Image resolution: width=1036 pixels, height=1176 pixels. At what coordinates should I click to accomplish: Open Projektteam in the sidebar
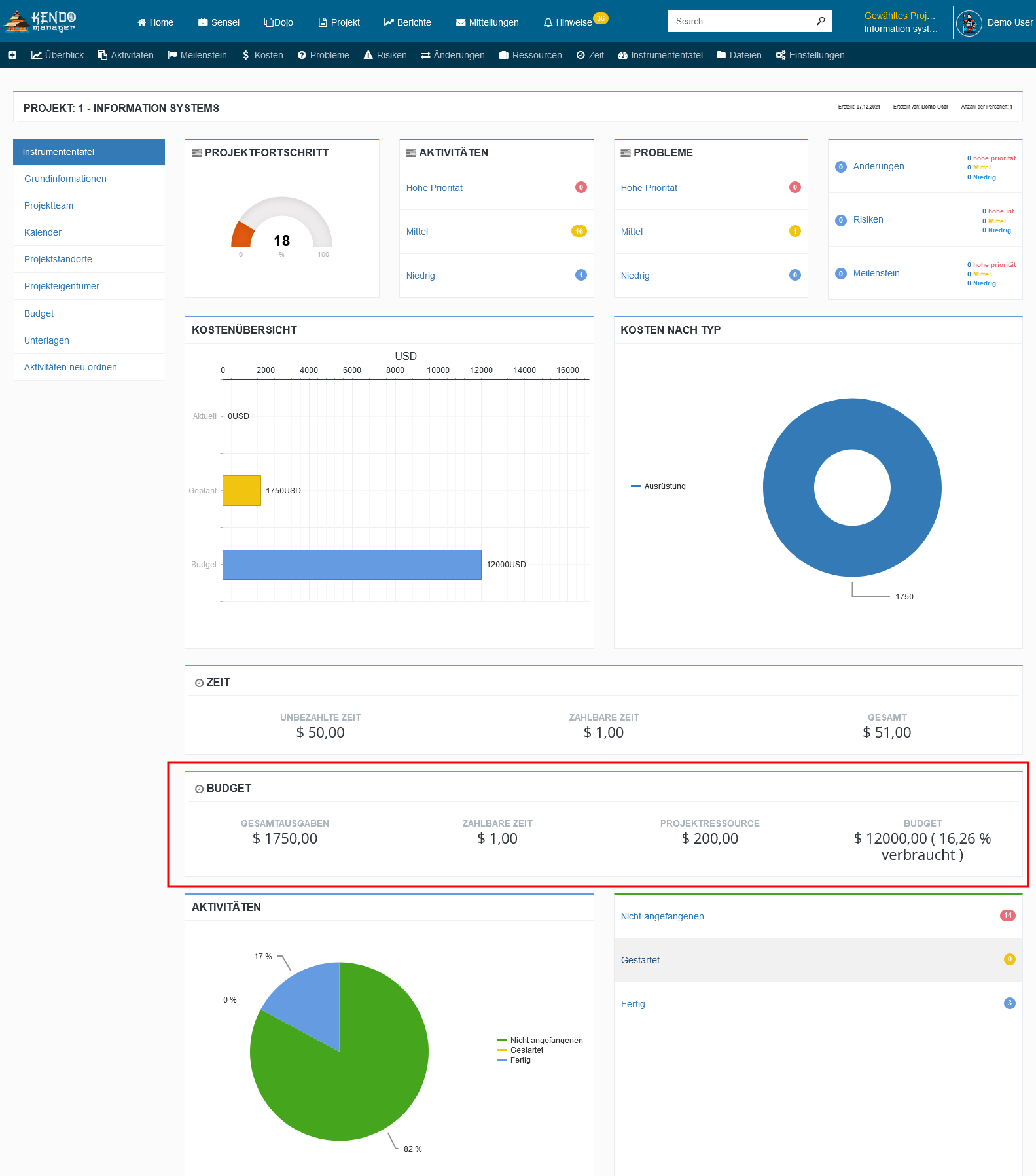click(89, 205)
